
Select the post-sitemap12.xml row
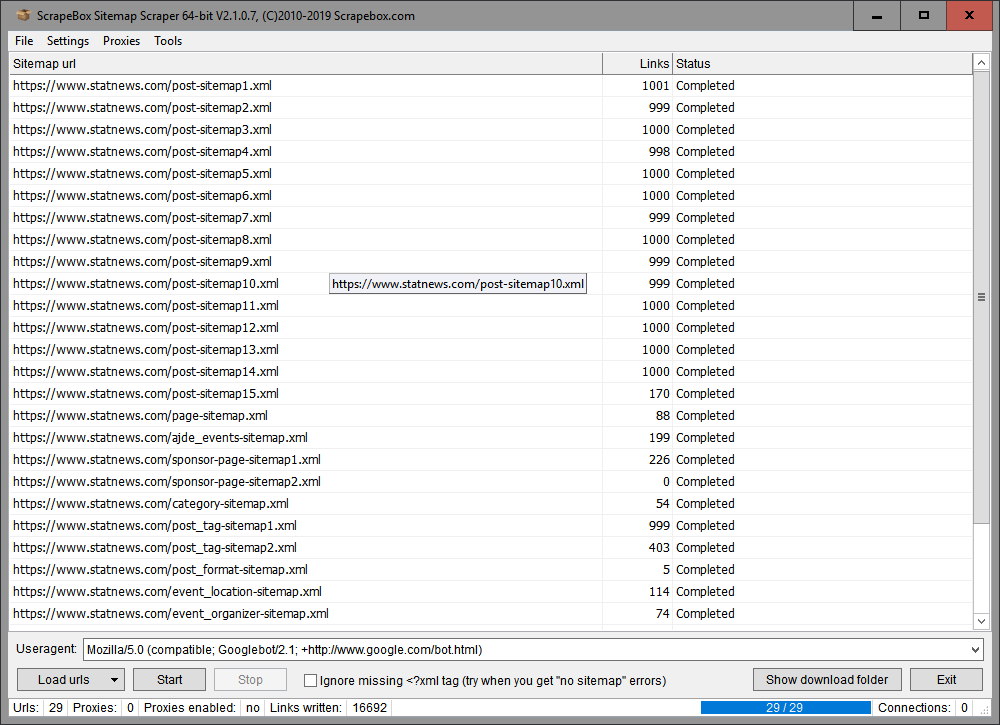491,328
